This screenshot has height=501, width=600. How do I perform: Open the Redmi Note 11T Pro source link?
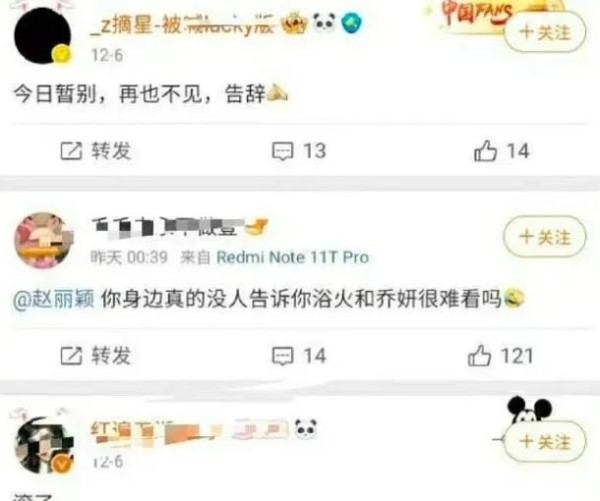pos(293,257)
